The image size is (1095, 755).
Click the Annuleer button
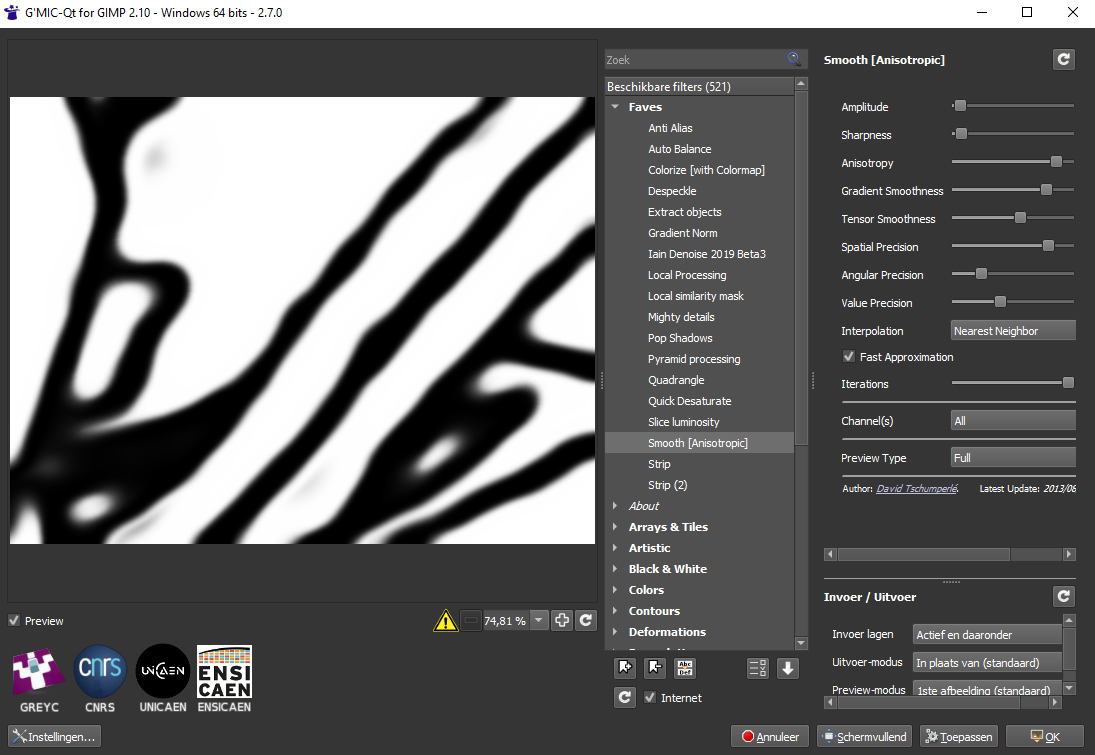point(770,736)
